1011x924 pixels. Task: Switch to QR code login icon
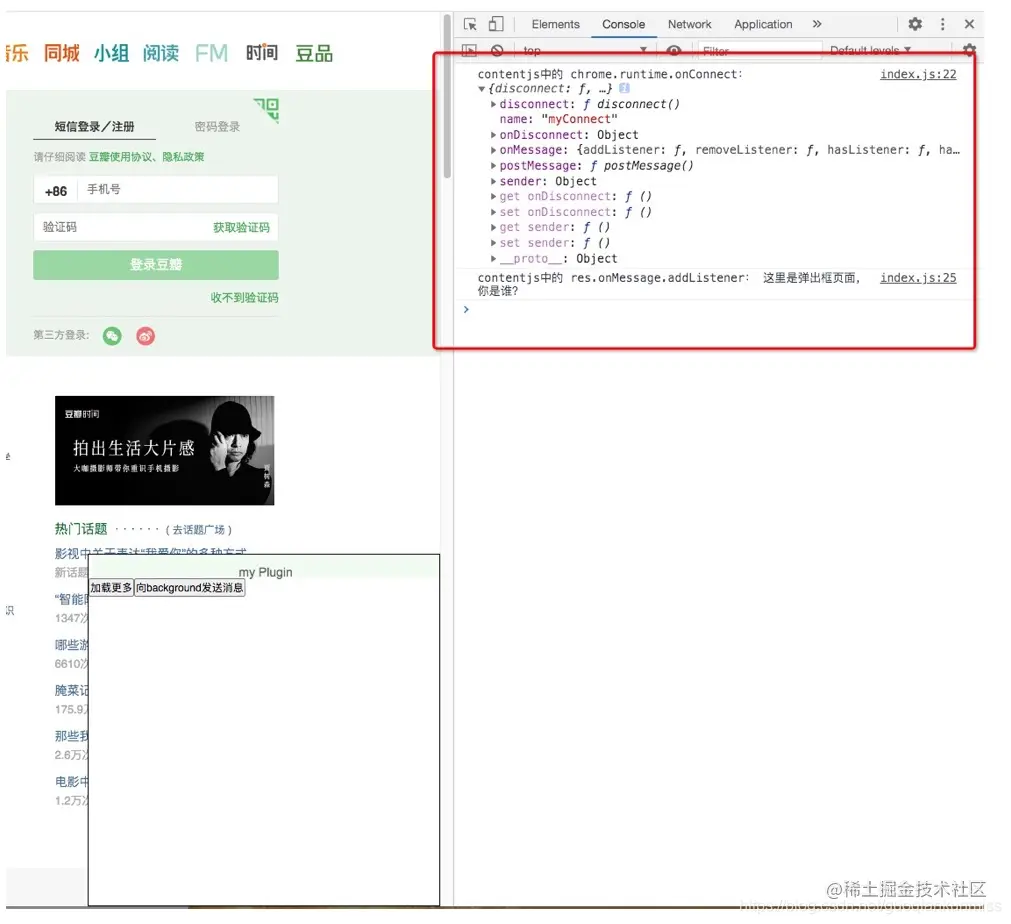click(x=266, y=109)
